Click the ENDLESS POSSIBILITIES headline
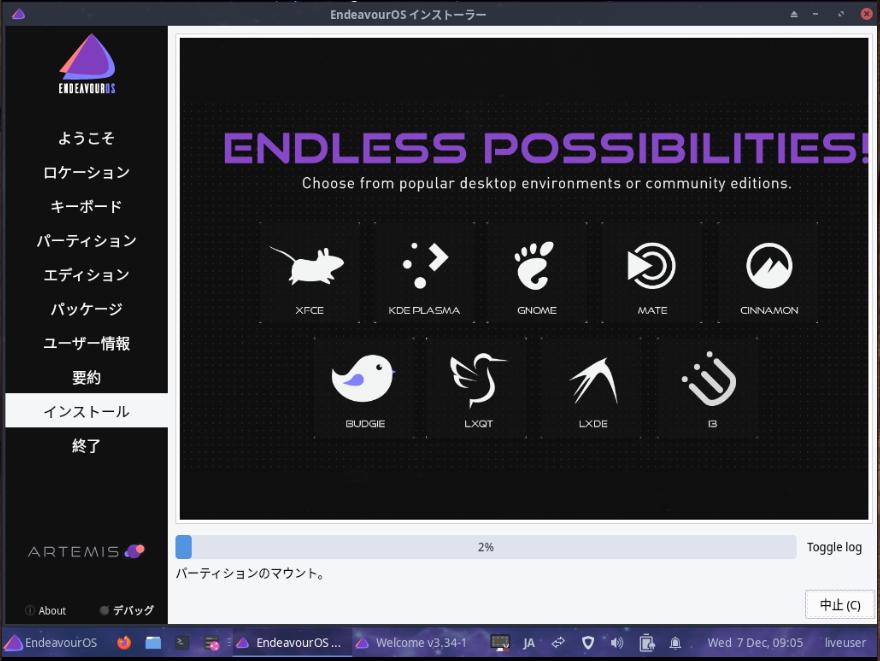Viewport: 880px width, 661px height. [546, 149]
